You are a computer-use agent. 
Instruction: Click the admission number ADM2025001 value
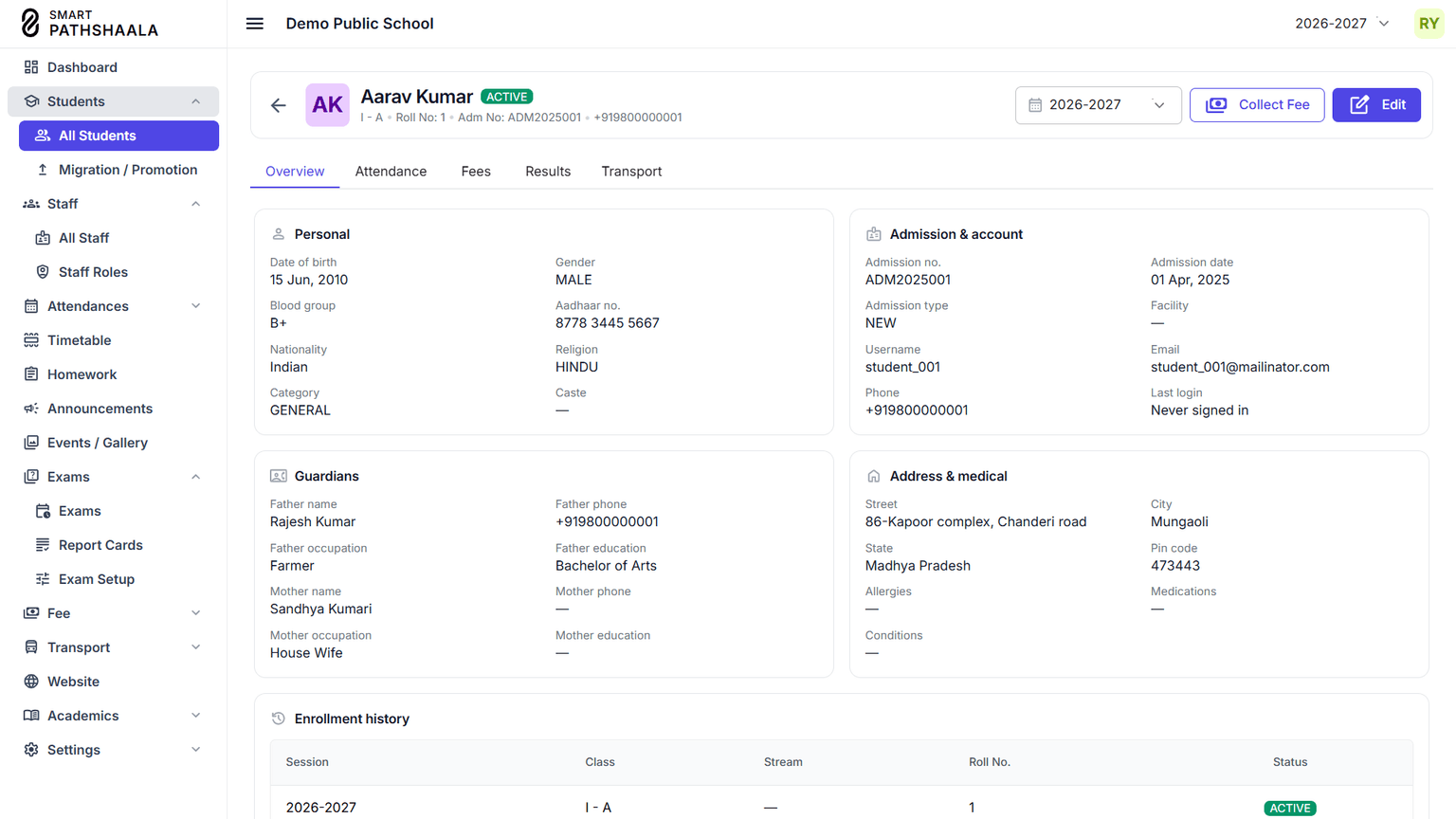(908, 280)
